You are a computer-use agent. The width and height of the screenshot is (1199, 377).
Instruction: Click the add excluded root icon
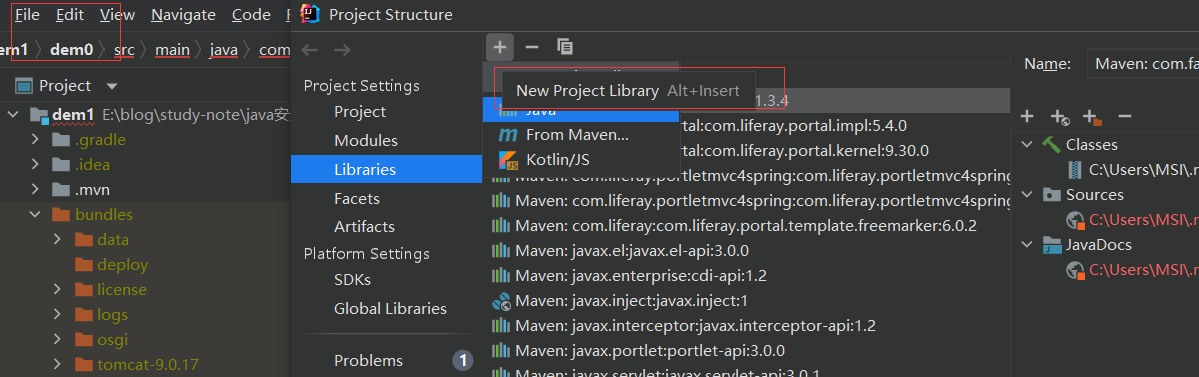click(x=1092, y=117)
